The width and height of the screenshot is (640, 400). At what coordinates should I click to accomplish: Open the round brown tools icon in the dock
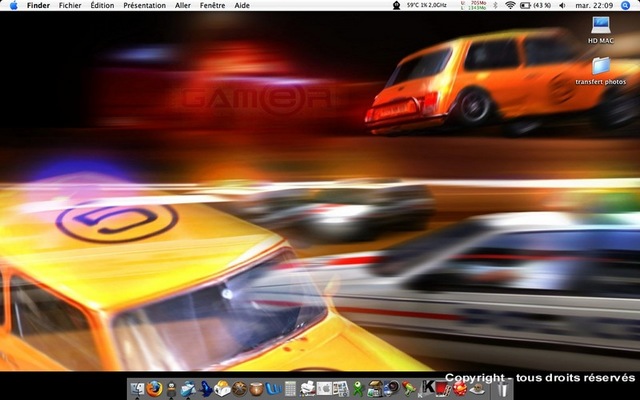tap(239, 389)
